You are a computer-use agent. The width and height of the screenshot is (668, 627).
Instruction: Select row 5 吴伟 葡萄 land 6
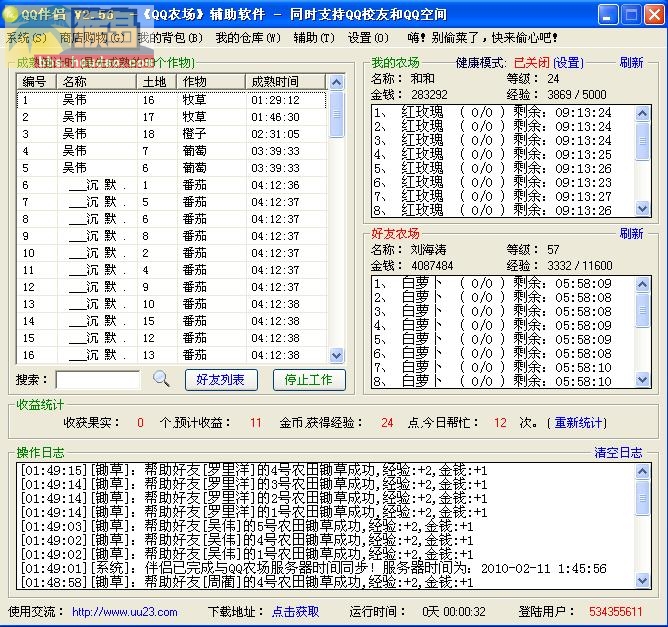click(172, 168)
